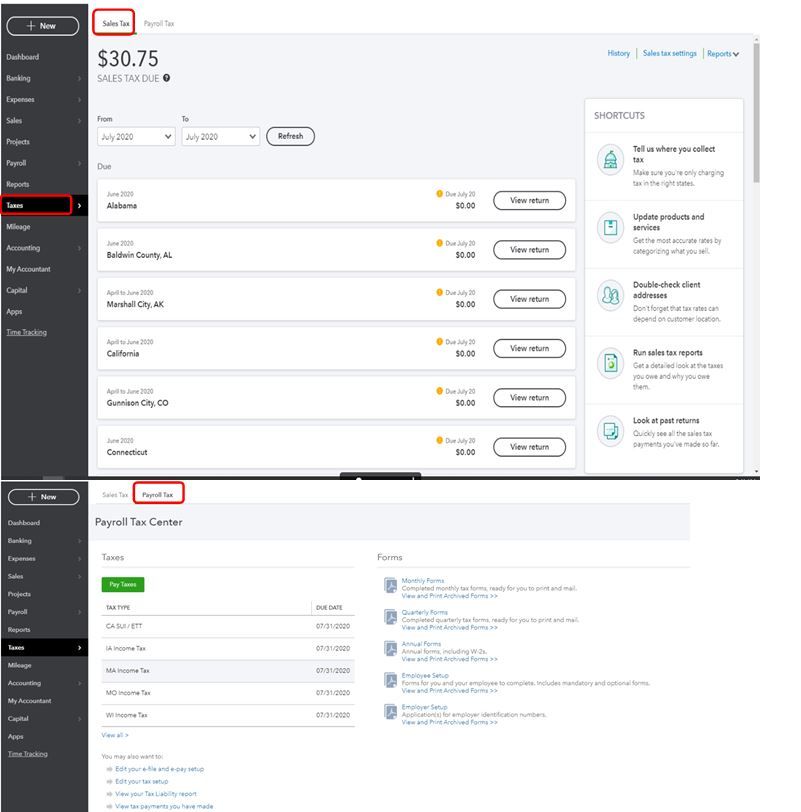The width and height of the screenshot is (801, 812).
Task: Open View your Tax Liability report link
Action: (156, 794)
